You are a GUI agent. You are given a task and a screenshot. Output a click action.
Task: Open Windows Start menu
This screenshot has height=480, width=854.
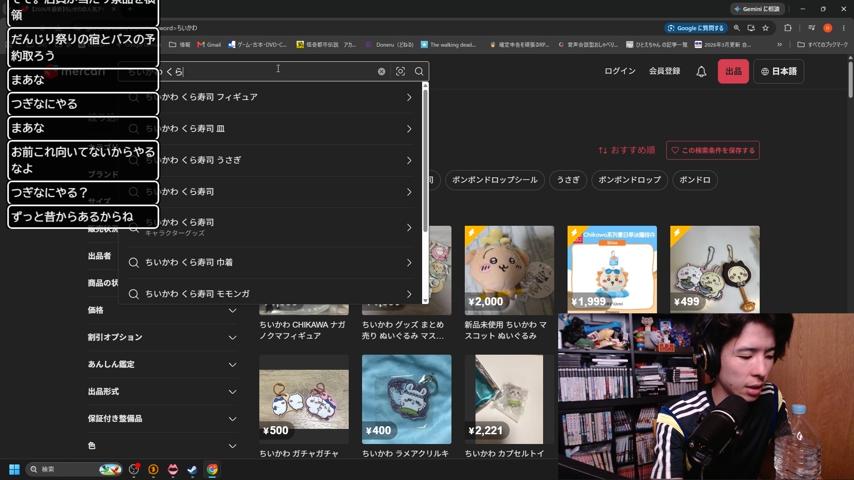(x=14, y=469)
